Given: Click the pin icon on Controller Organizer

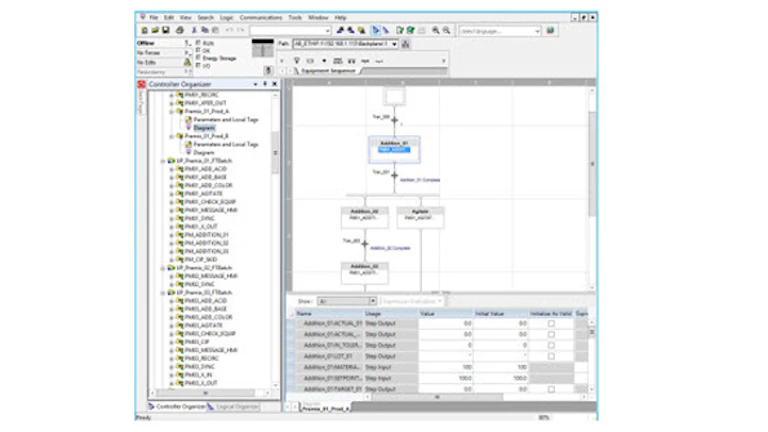Looking at the screenshot, I should coord(265,84).
